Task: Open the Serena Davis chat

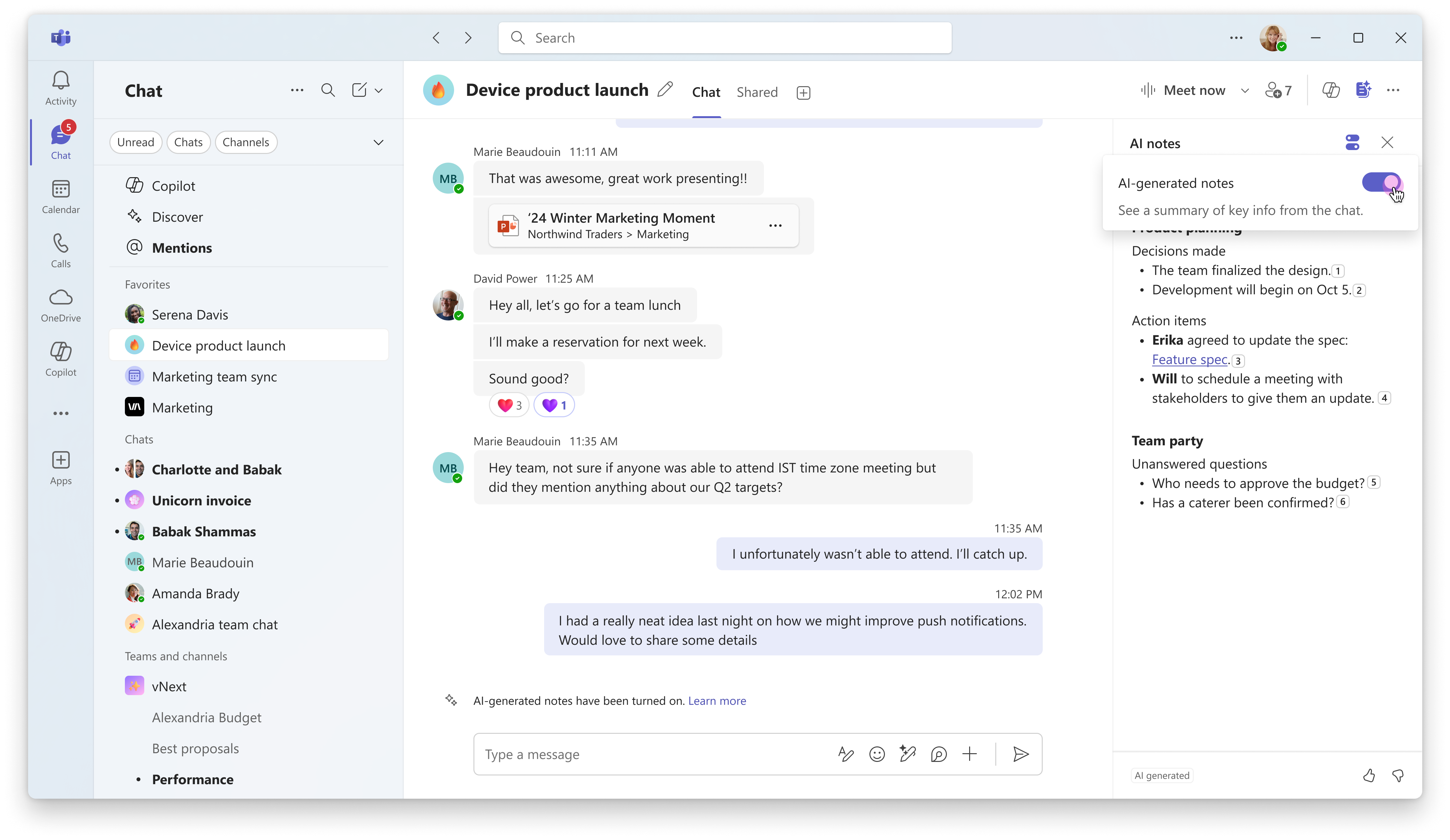Action: coord(248,315)
